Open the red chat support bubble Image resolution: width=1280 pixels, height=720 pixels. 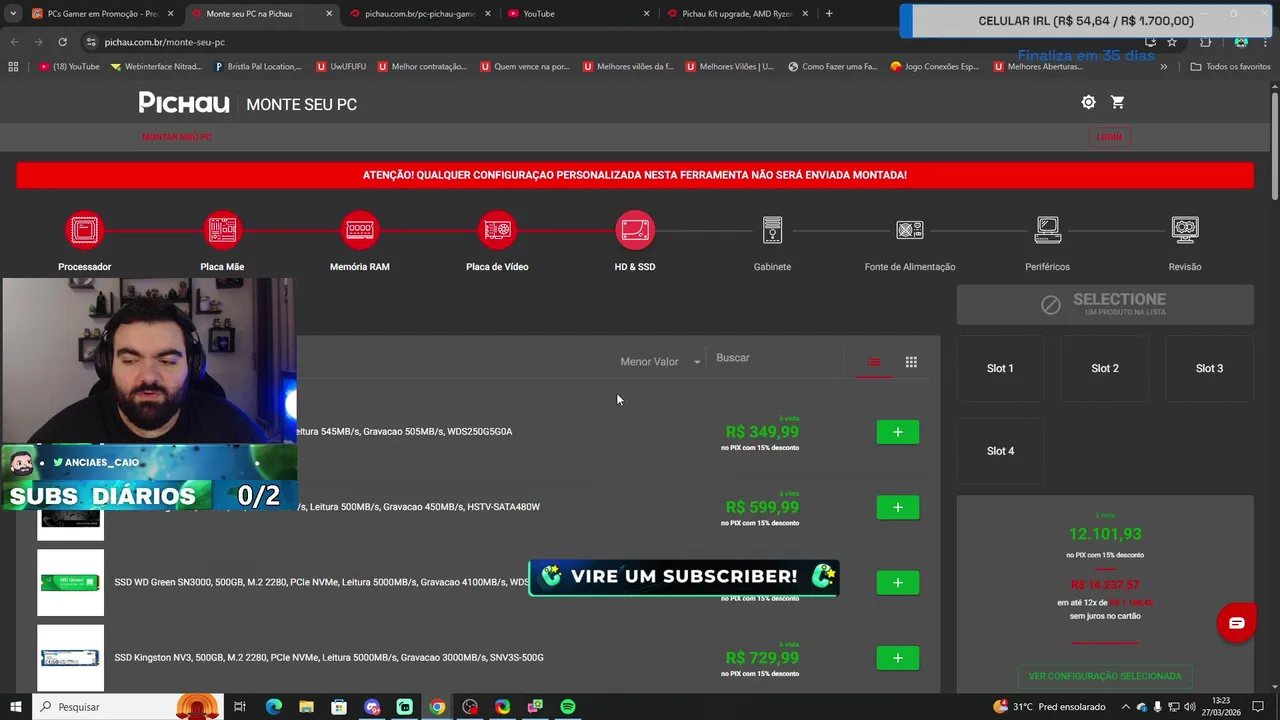[x=1236, y=623]
